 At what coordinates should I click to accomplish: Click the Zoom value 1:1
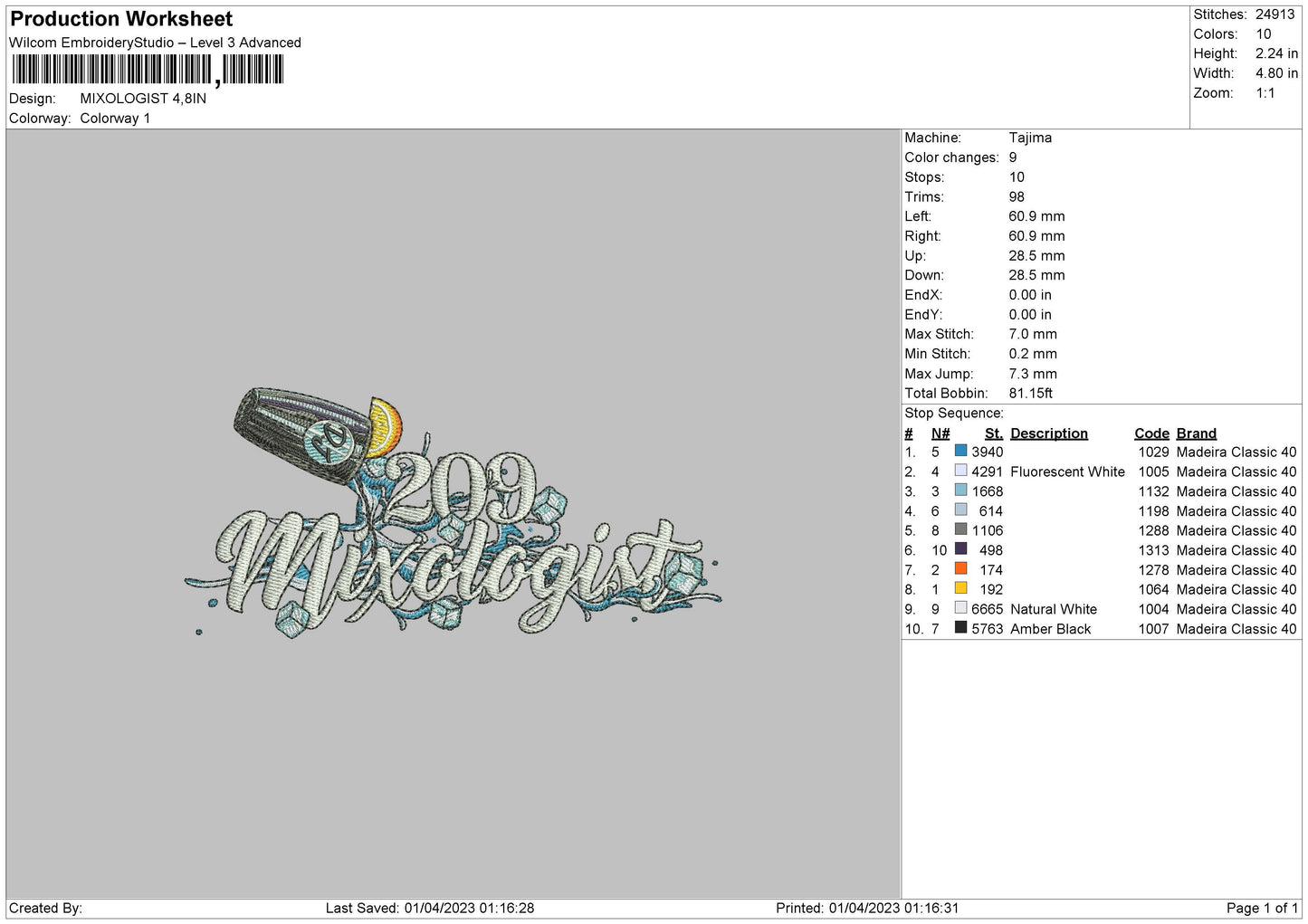pyautogui.click(x=1265, y=93)
